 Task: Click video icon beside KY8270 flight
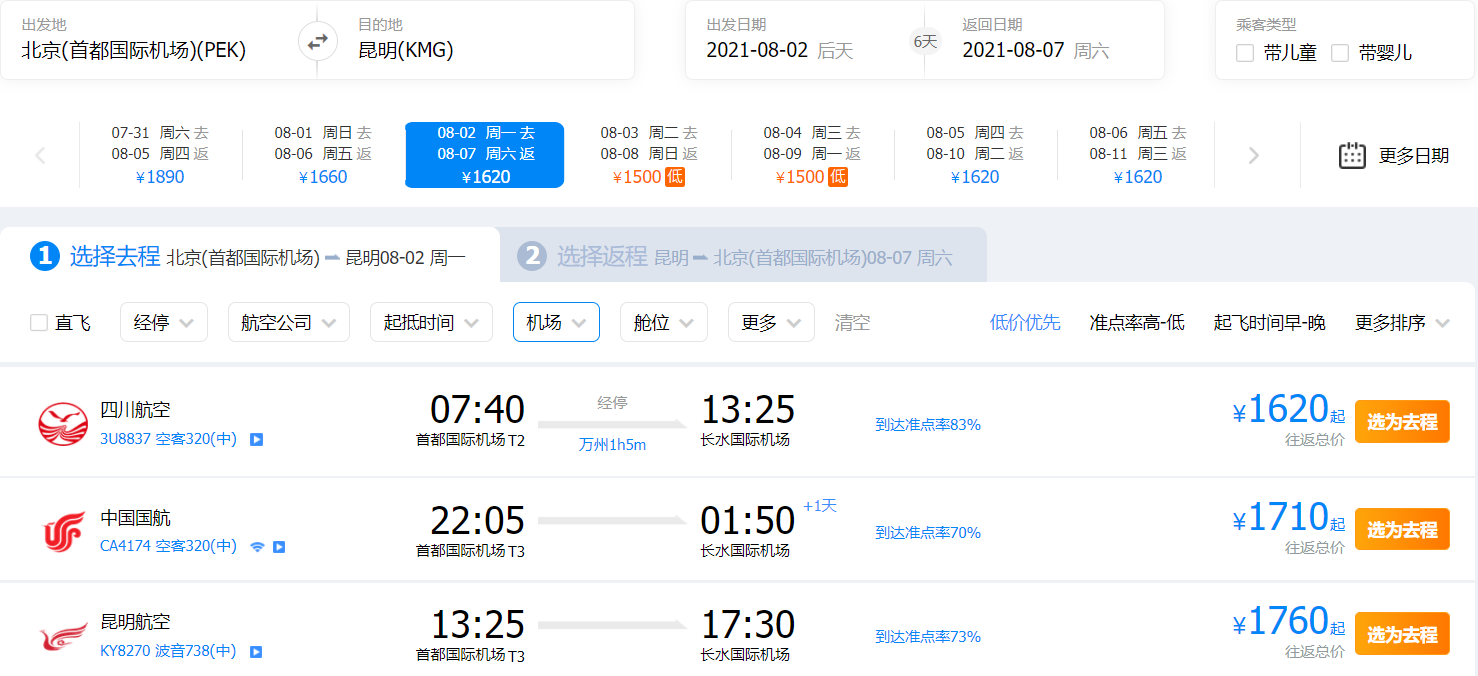(256, 652)
